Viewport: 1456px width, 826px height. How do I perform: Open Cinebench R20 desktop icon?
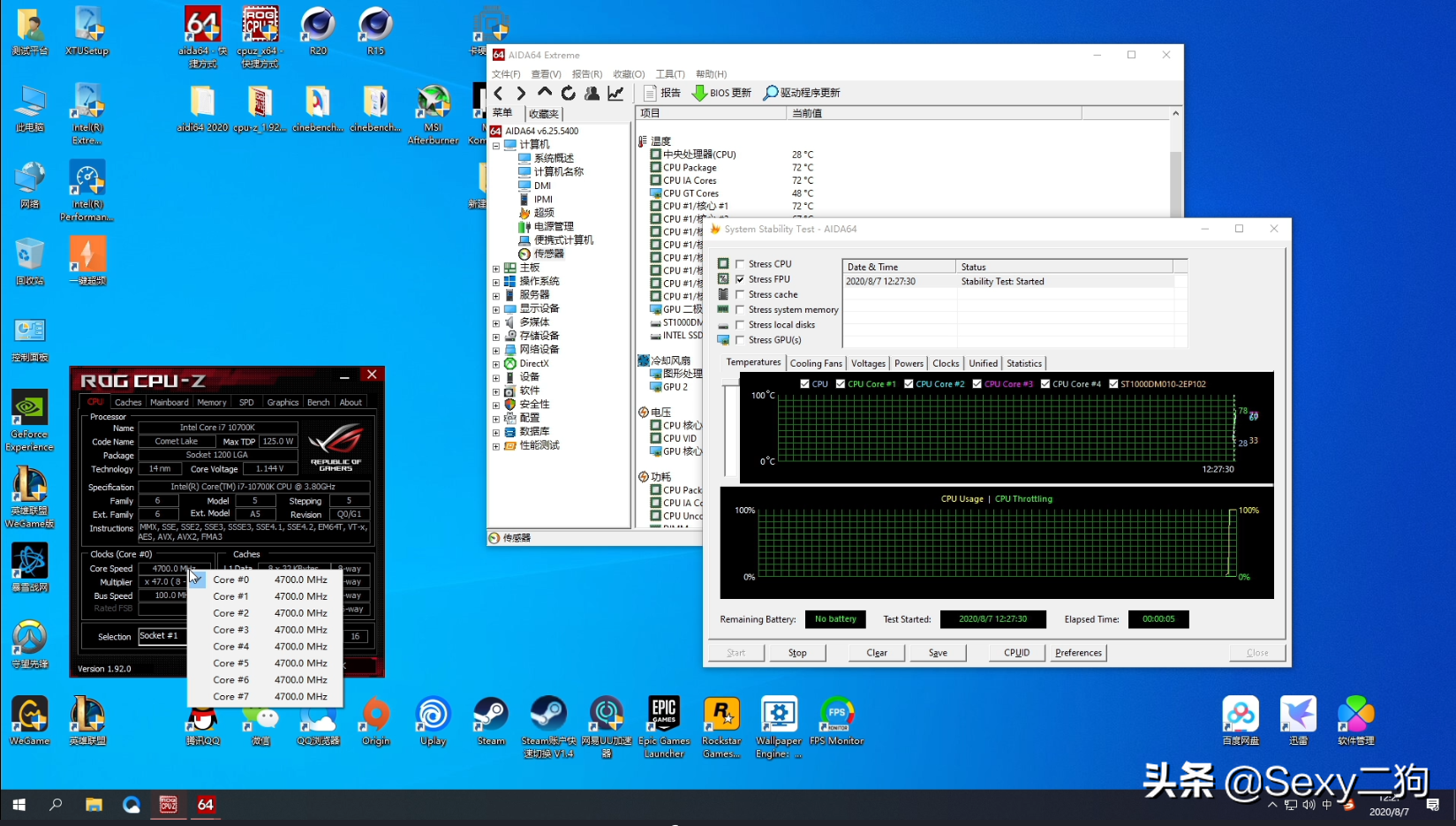coord(318,31)
